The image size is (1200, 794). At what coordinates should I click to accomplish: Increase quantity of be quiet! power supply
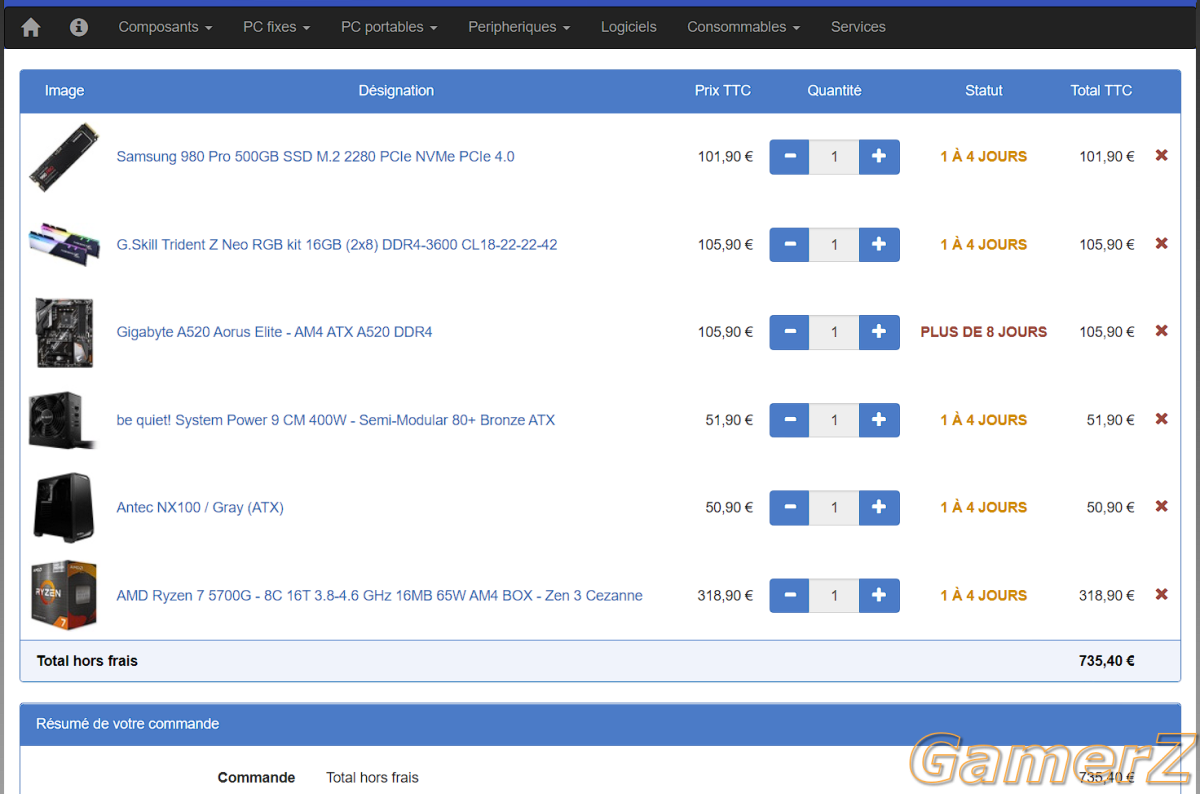coord(879,420)
